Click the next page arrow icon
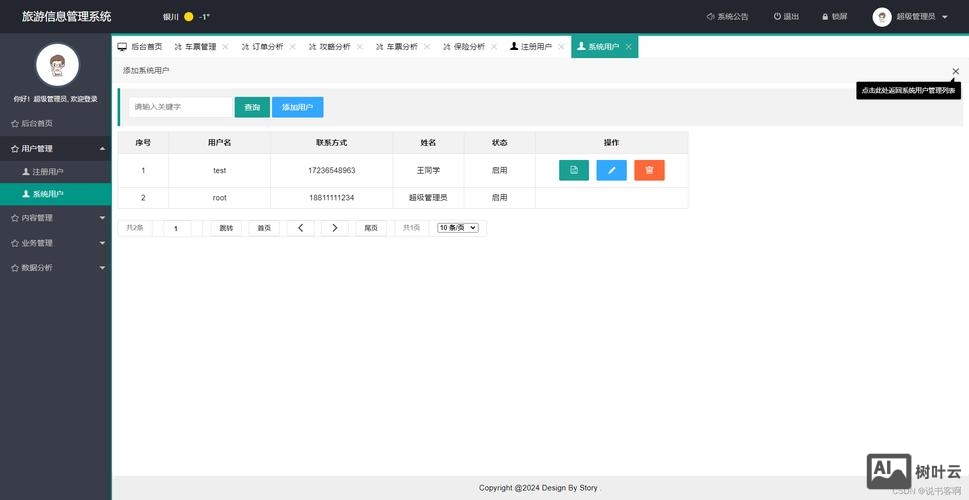Image resolution: width=969 pixels, height=500 pixels. (334, 228)
